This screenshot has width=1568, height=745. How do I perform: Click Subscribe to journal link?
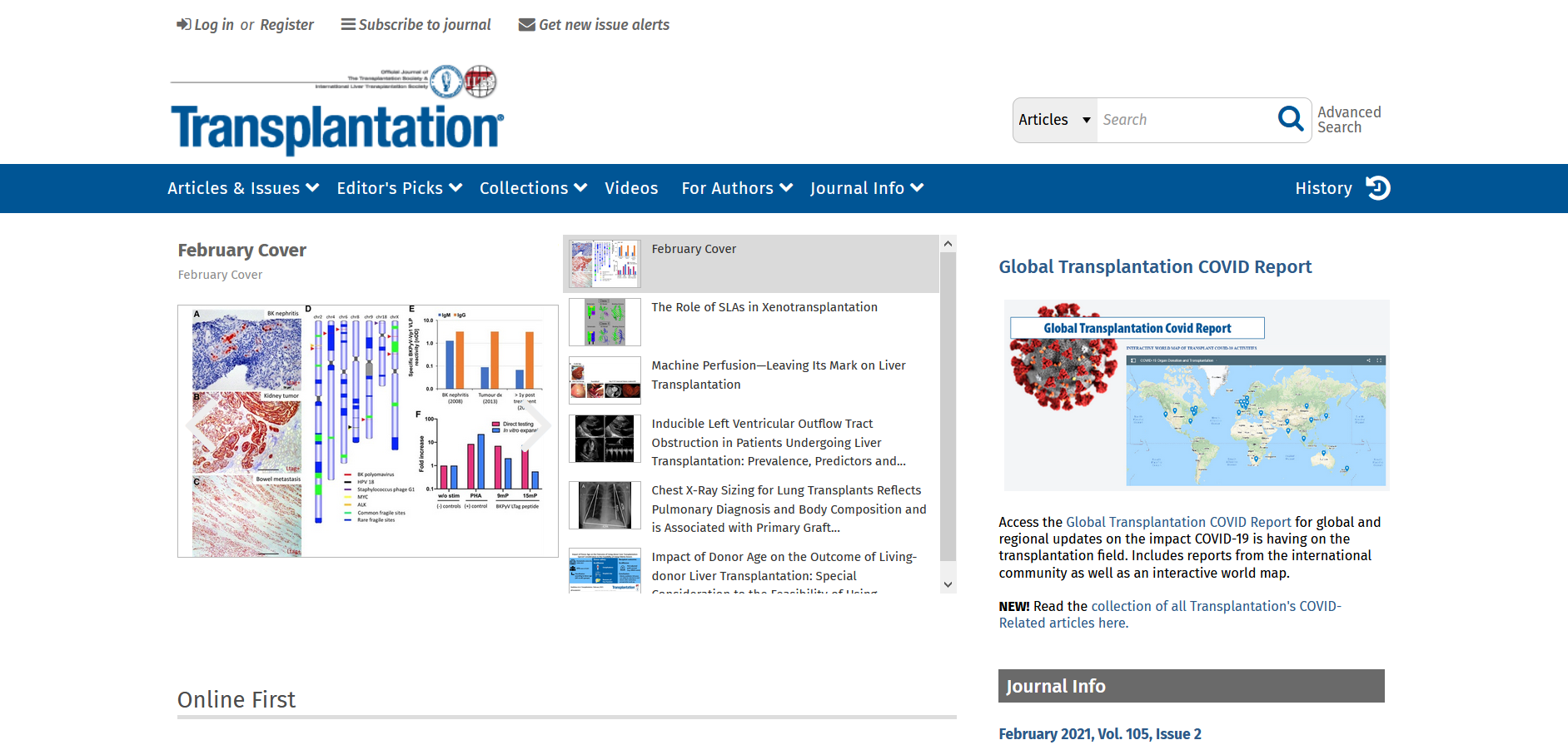click(425, 25)
